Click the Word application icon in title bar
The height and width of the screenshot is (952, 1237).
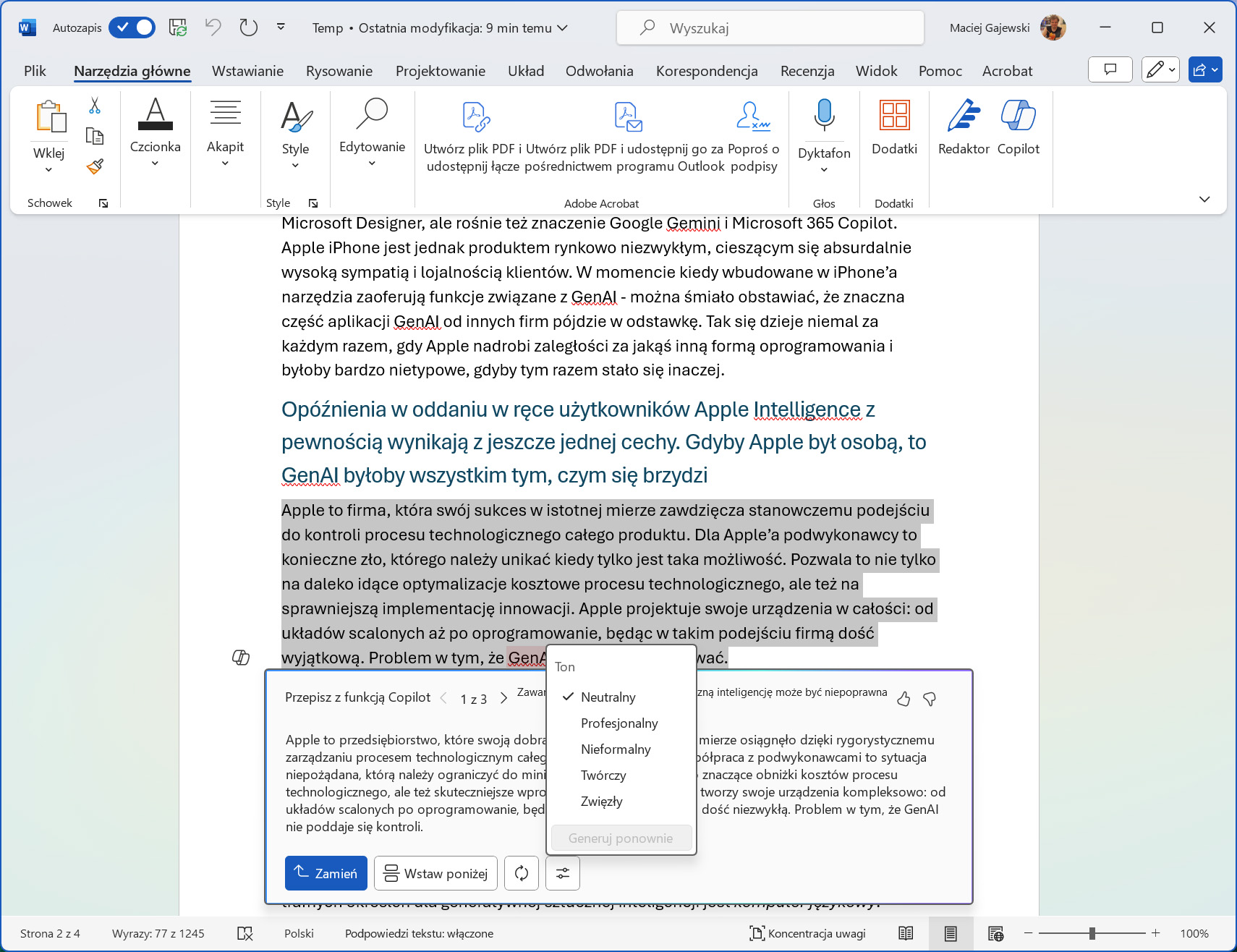[27, 27]
